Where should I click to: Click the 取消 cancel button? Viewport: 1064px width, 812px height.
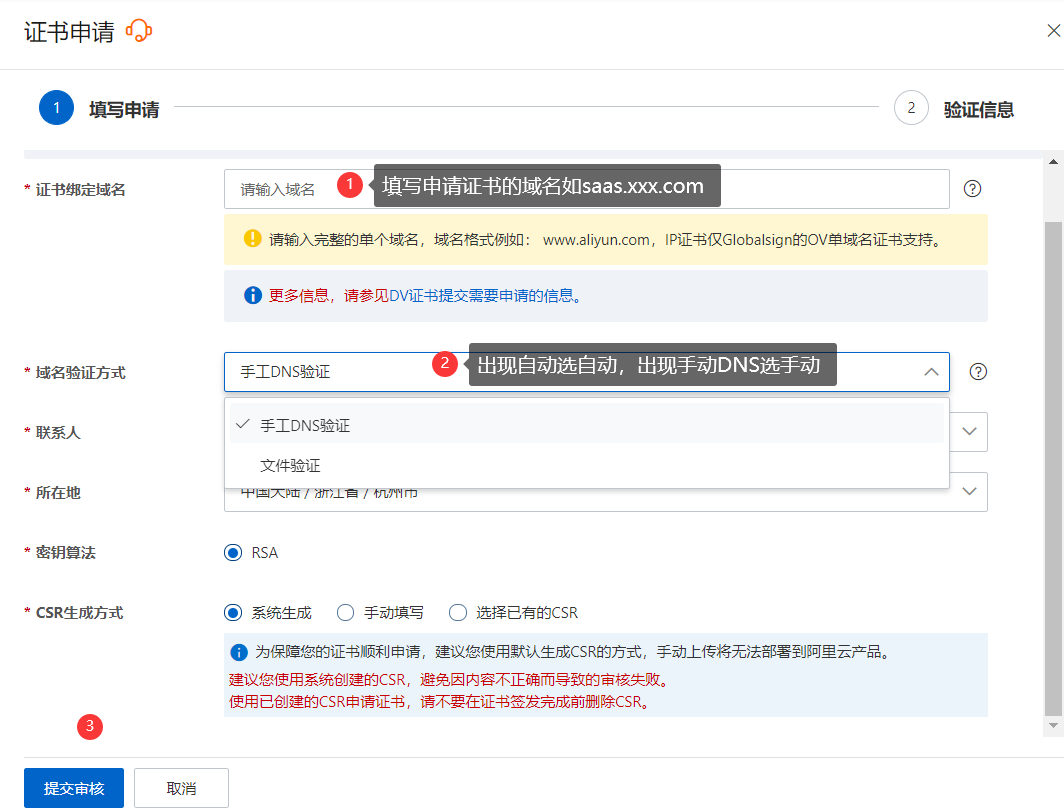(181, 788)
